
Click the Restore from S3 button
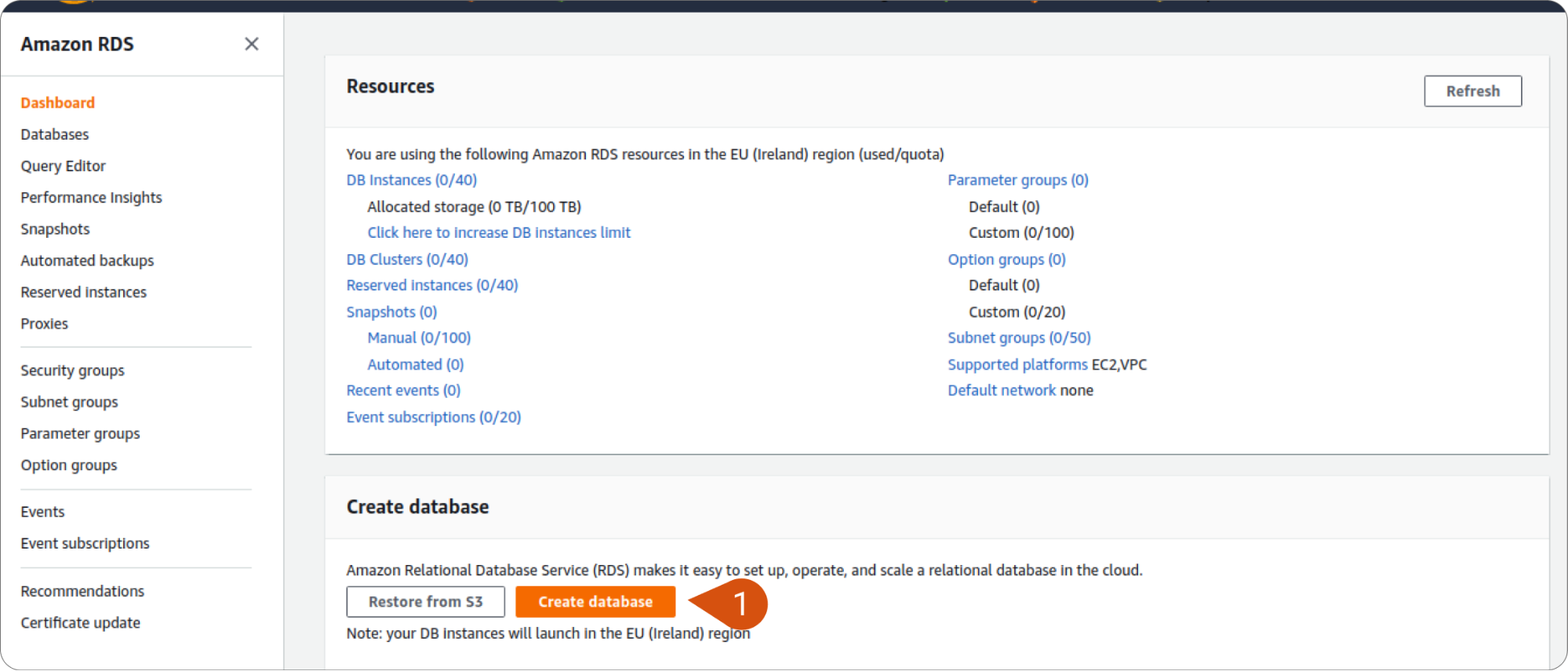426,602
